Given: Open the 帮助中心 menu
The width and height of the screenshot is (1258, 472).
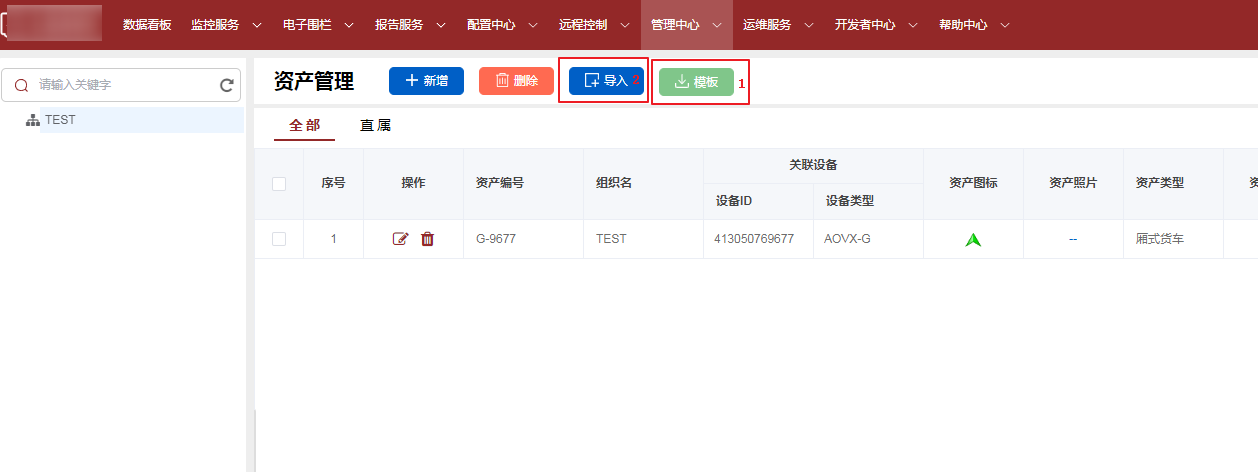Looking at the screenshot, I should (973, 25).
